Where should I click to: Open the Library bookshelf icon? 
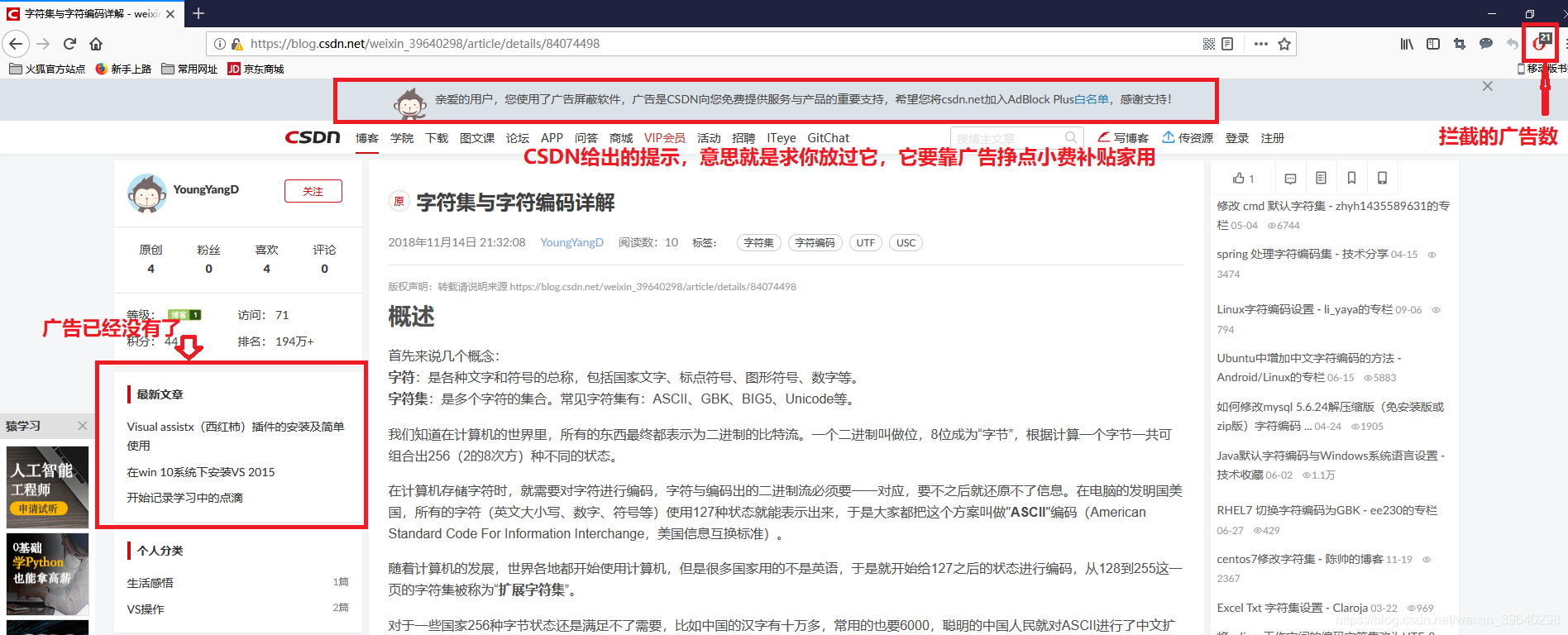[1407, 44]
